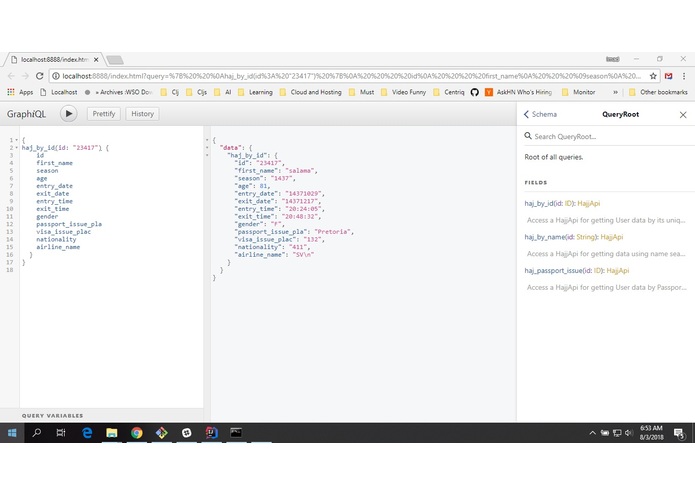Collapse query line 2 fold arrow

[17, 148]
